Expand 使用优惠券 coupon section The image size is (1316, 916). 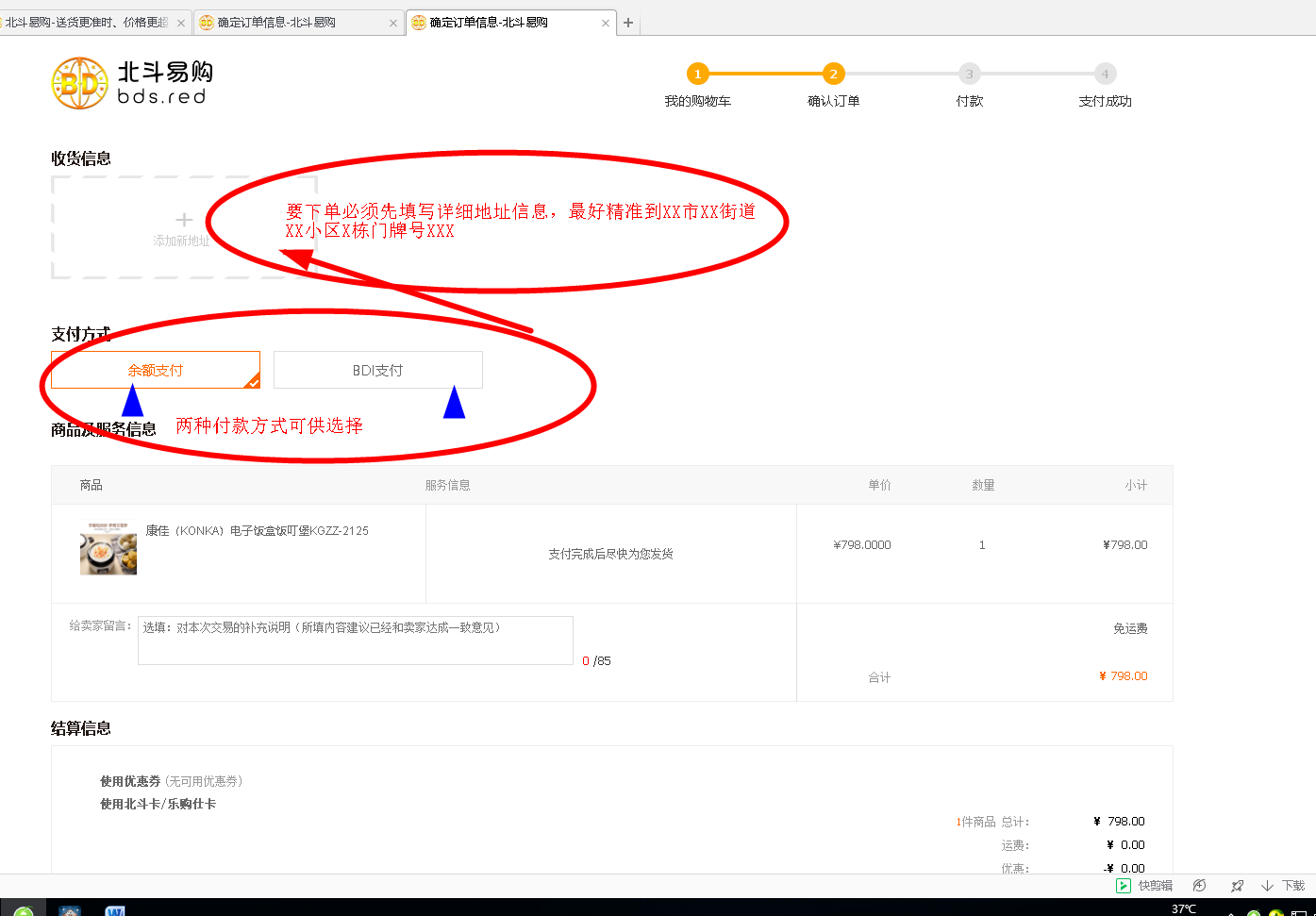pos(130,781)
